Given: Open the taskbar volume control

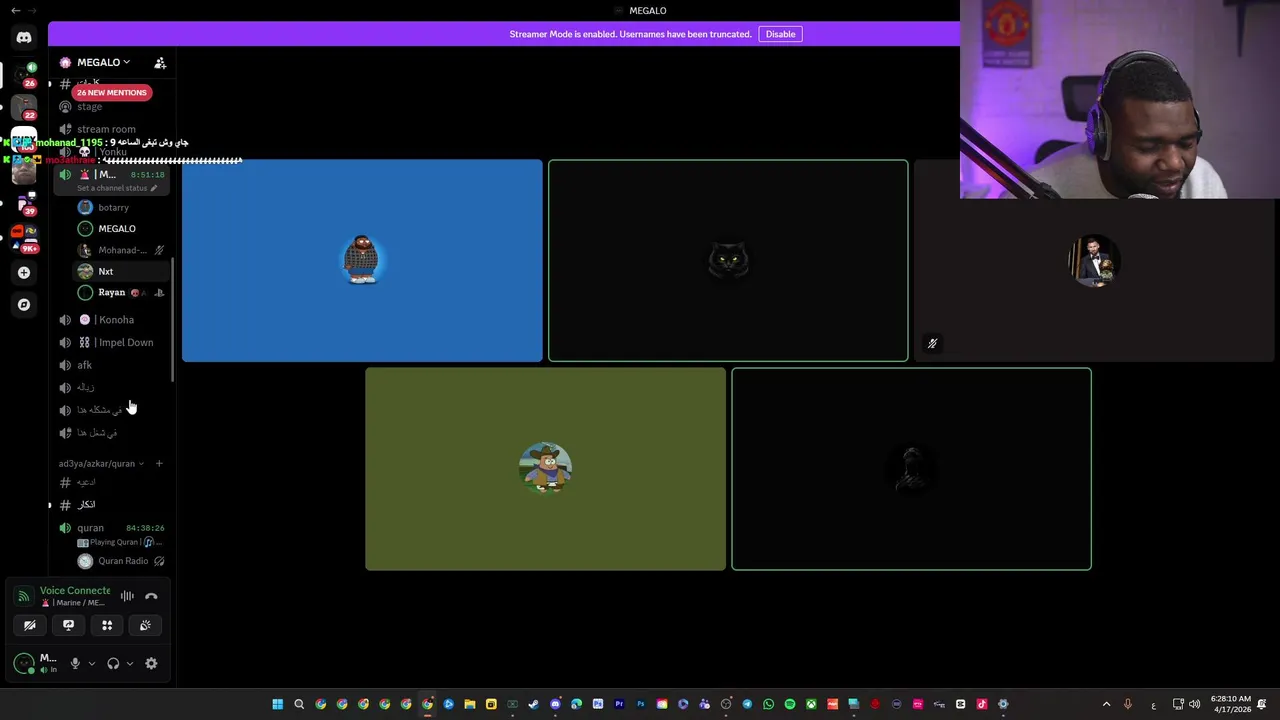Looking at the screenshot, I should click(x=1194, y=704).
